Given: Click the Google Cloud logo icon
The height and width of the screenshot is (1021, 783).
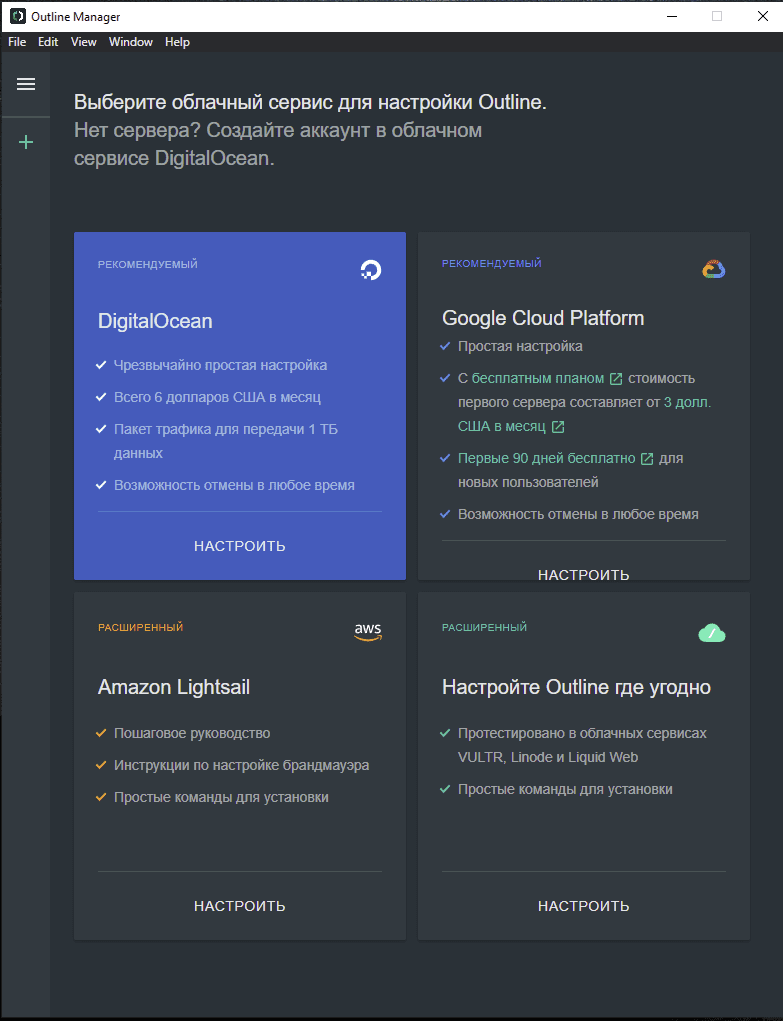Looking at the screenshot, I should pyautogui.click(x=714, y=269).
